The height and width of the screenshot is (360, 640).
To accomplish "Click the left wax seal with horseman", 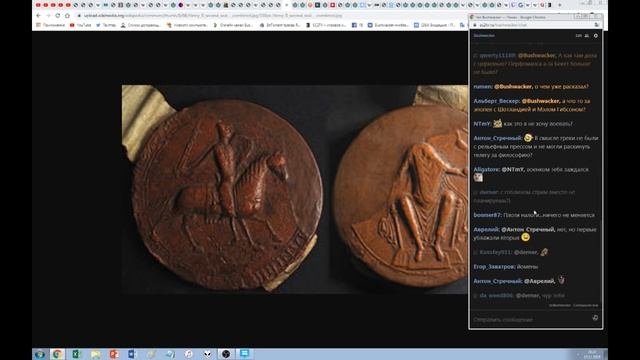I will (227, 194).
